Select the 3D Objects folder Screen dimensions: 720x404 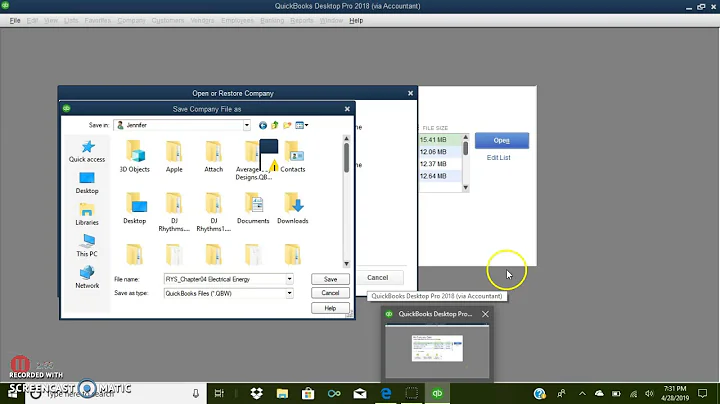point(135,157)
